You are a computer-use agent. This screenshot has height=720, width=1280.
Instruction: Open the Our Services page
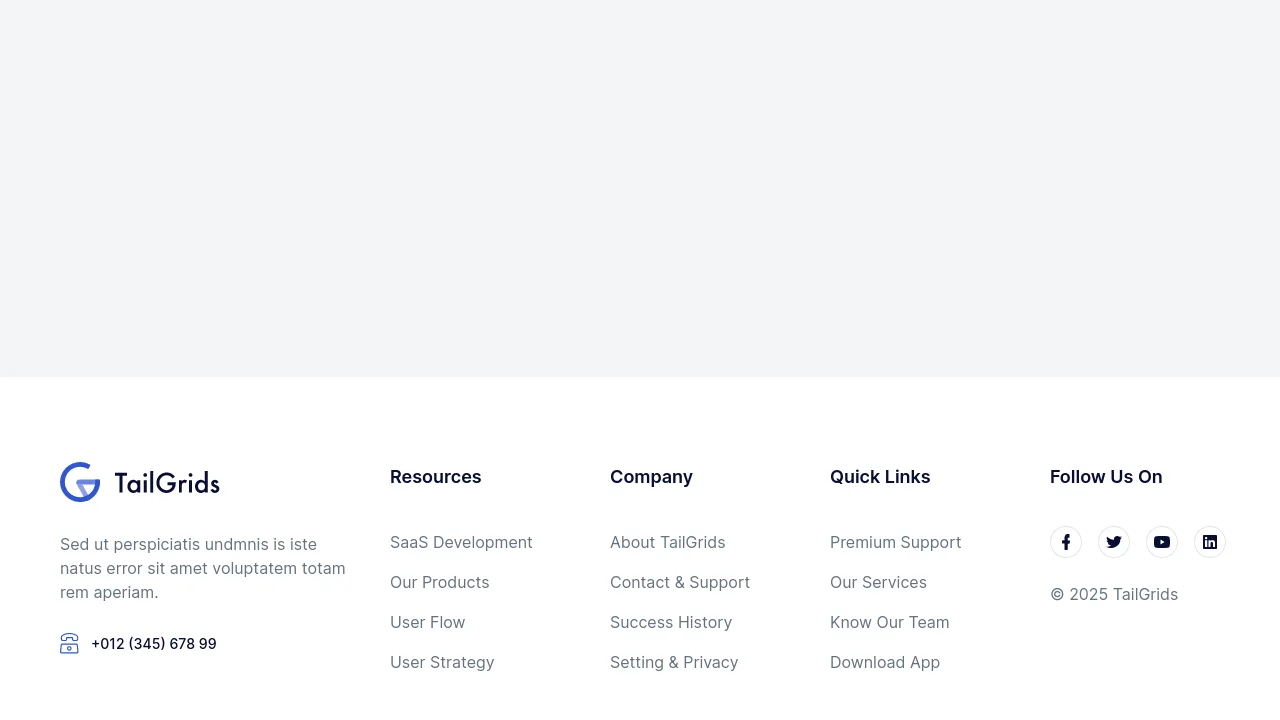(x=878, y=582)
